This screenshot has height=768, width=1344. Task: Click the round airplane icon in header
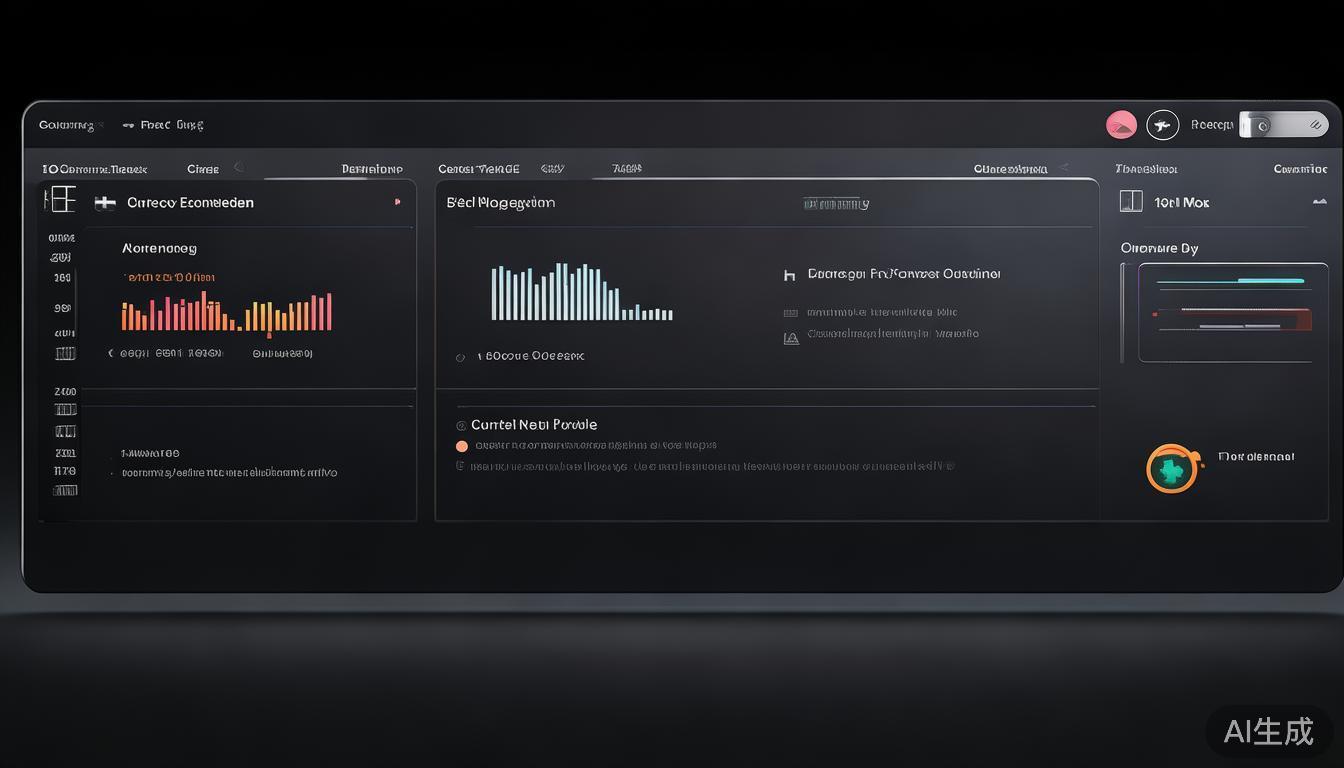coord(1162,125)
